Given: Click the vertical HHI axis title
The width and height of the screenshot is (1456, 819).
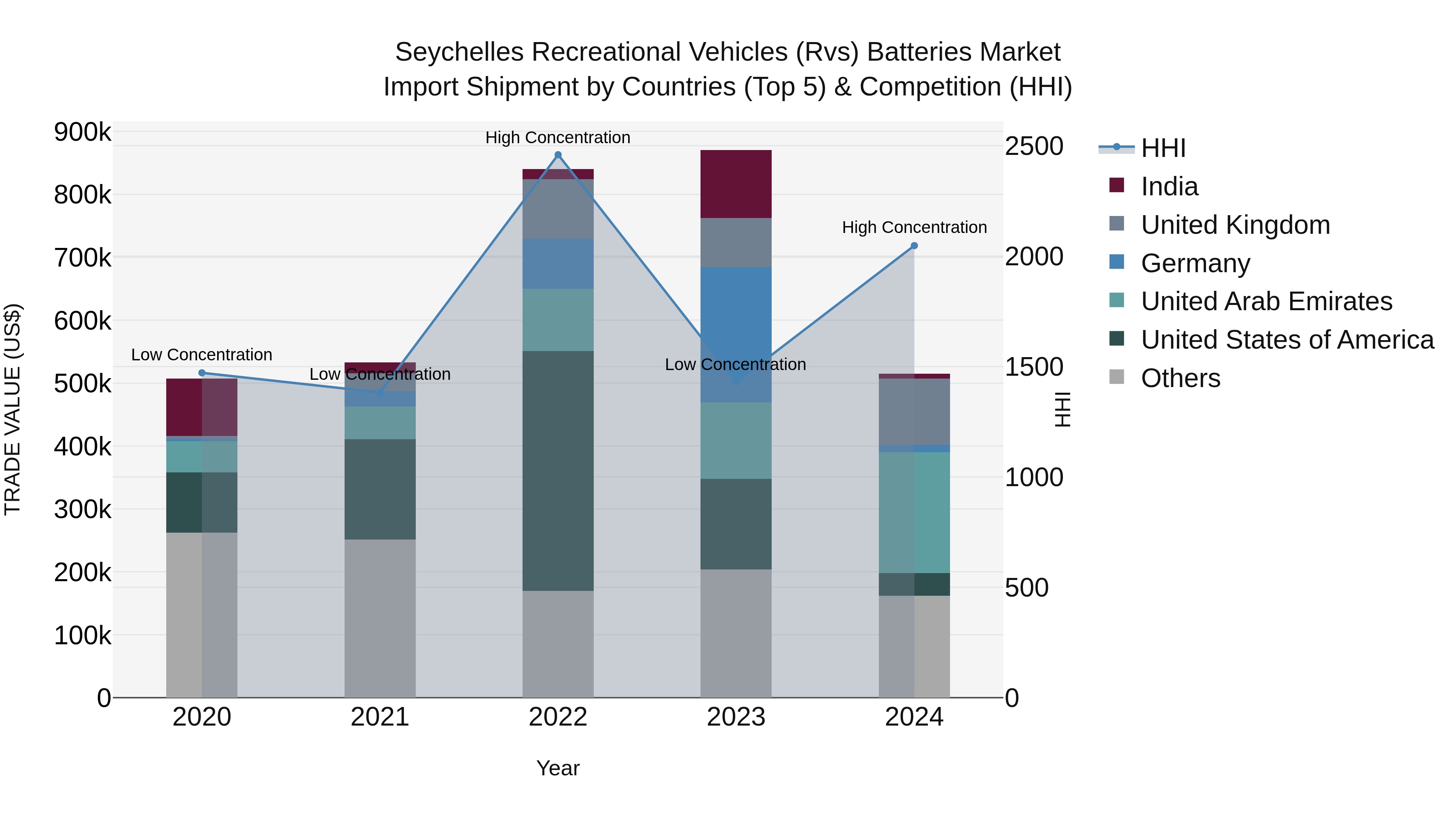Looking at the screenshot, I should 1063,409.
